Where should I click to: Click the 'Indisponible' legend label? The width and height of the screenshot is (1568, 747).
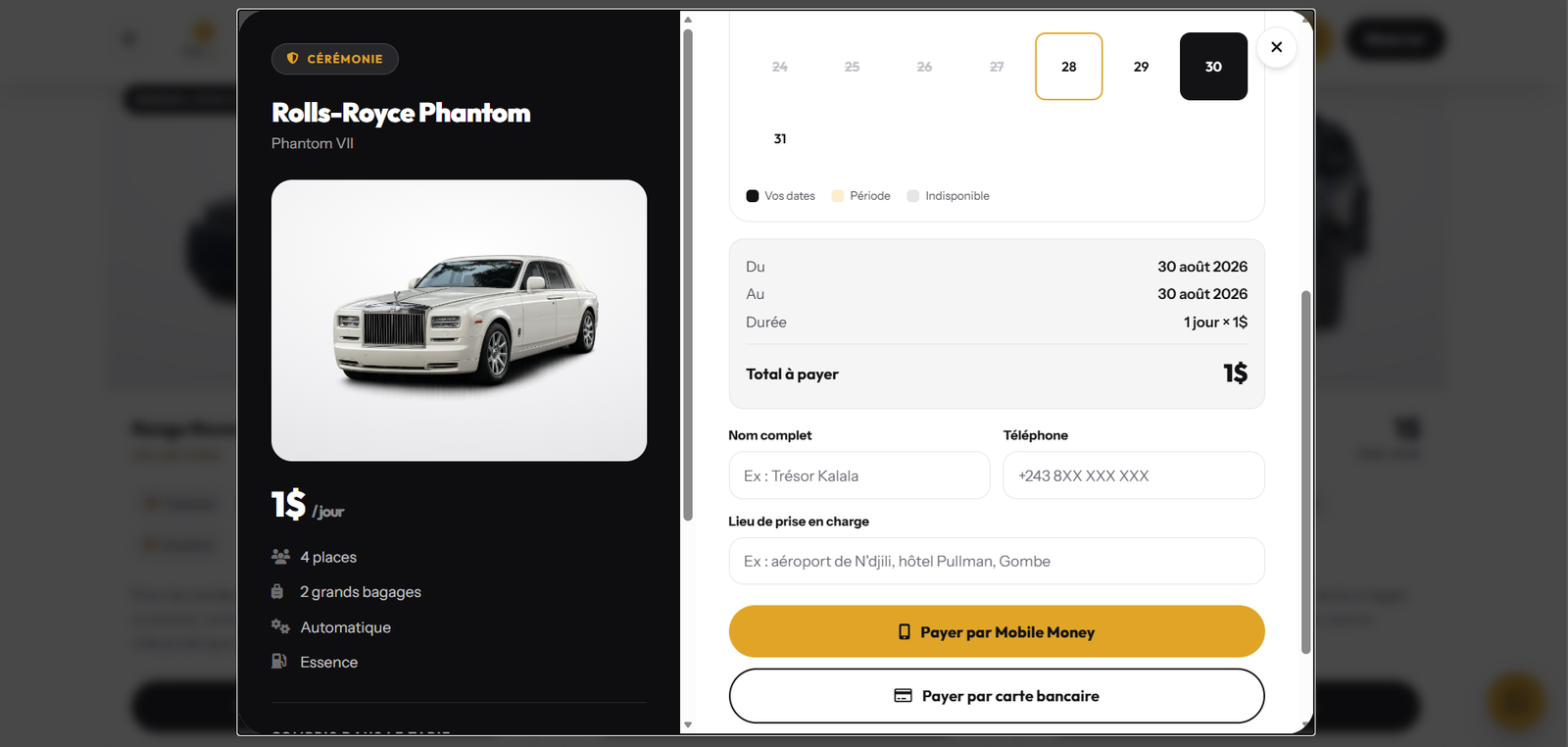957,196
